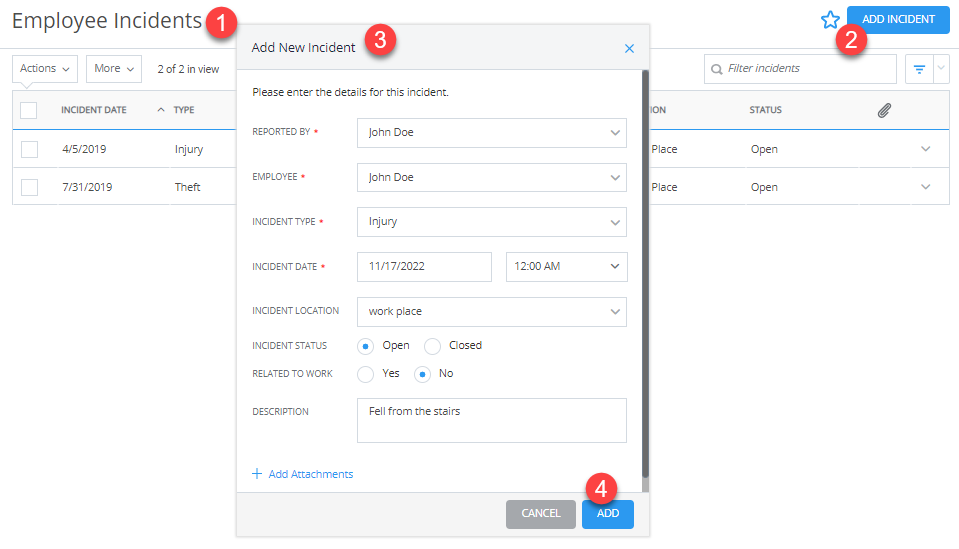Check the 4/5/2019 incident row checkbox
This screenshot has width=959, height=549.
[x=29, y=149]
